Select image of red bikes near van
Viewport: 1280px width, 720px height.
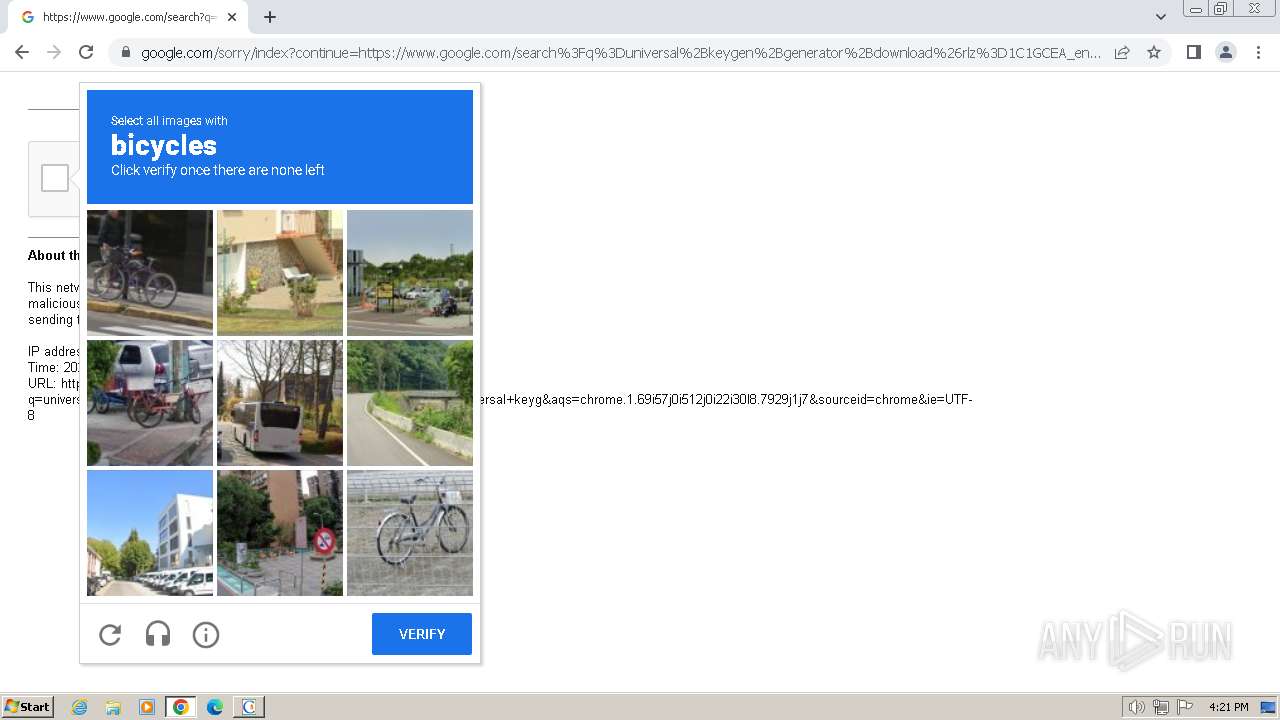pos(150,403)
